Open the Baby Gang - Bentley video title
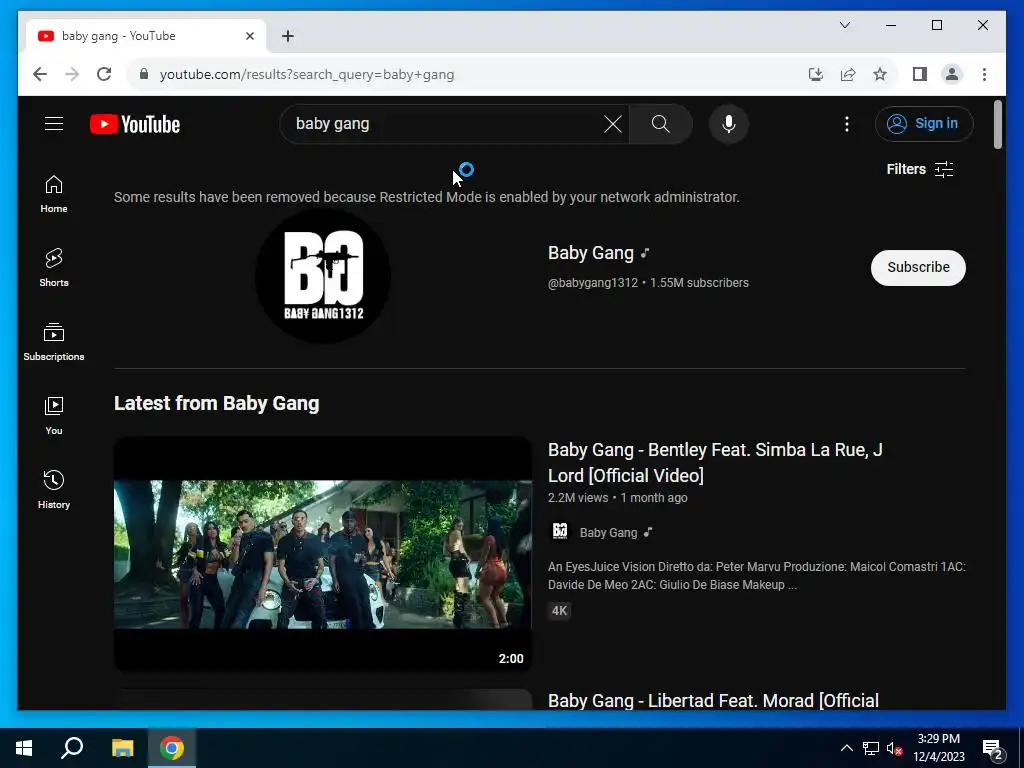Image resolution: width=1024 pixels, height=768 pixels. point(715,462)
